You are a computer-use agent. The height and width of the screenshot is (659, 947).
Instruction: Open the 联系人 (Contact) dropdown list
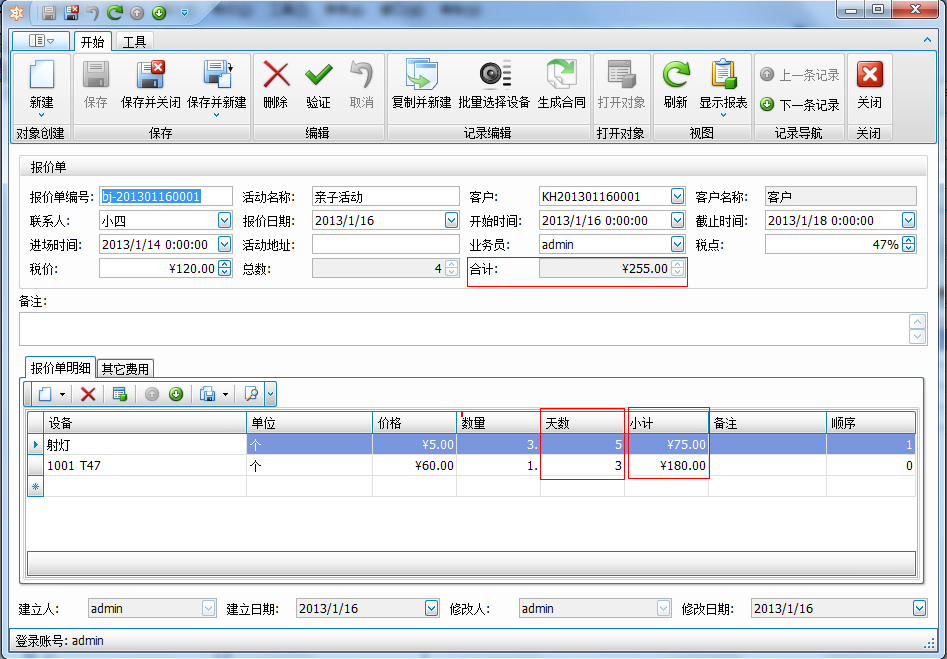coord(224,221)
